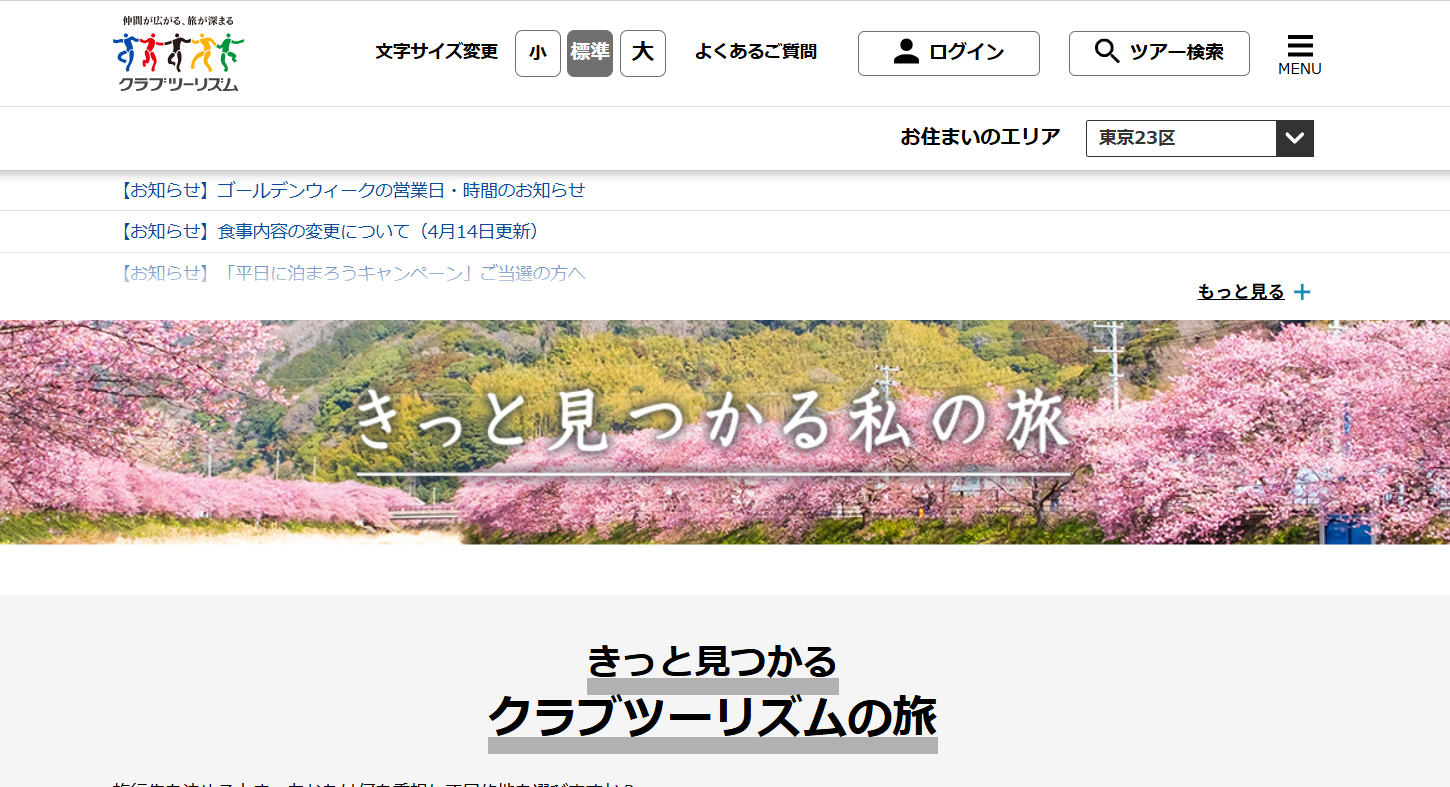Click the person icon in ログイン
This screenshot has width=1450, height=787.
(x=906, y=52)
